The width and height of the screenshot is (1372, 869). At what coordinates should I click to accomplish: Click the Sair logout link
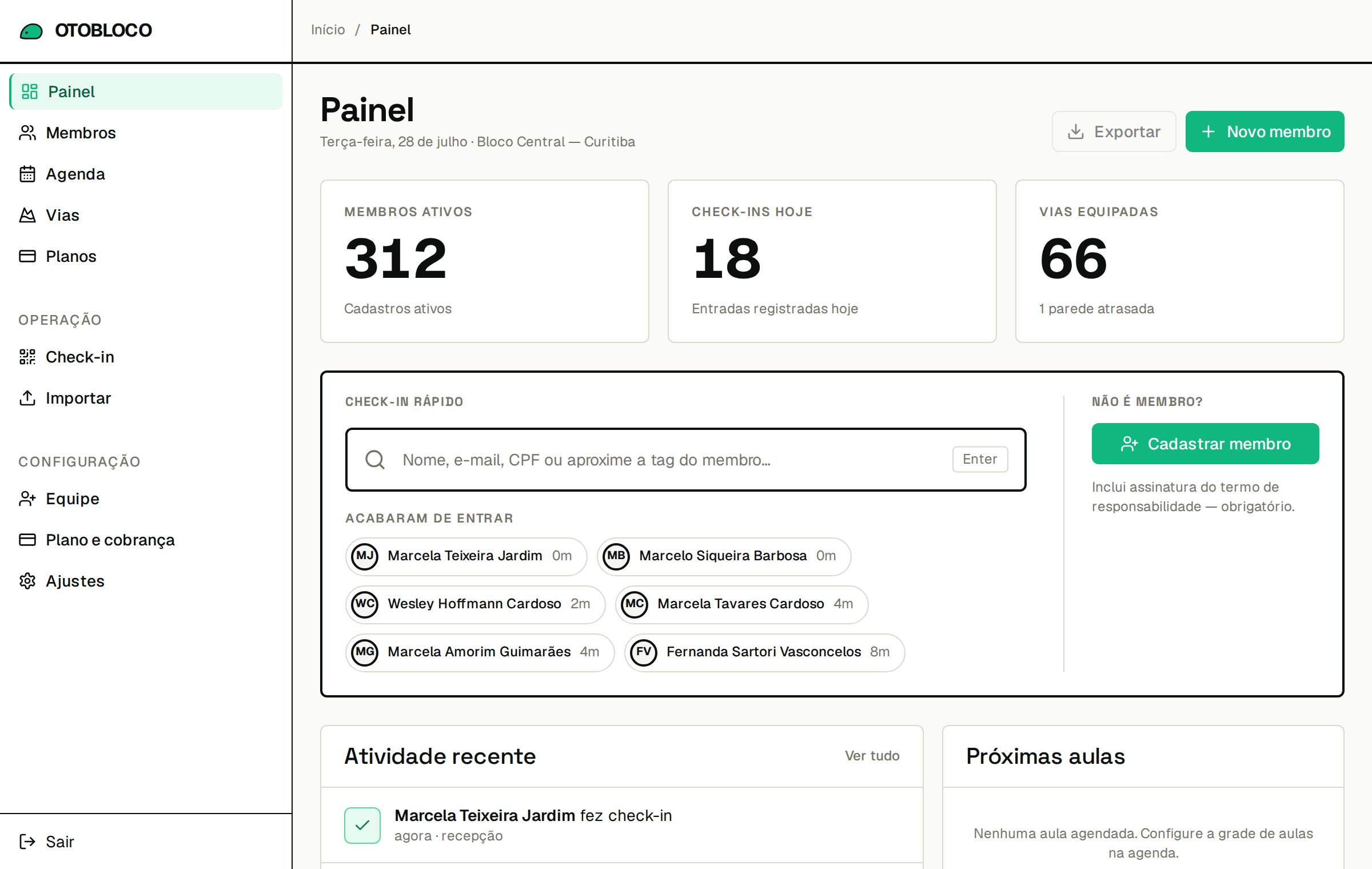(146, 842)
